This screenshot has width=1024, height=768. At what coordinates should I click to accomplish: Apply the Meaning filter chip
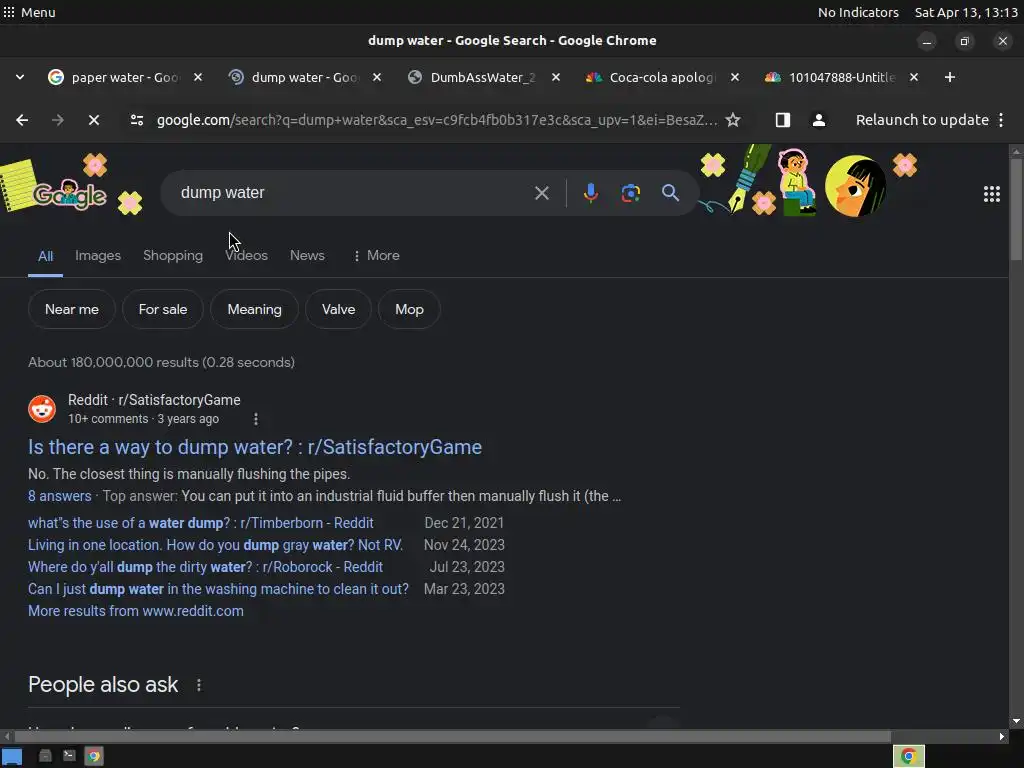254,310
